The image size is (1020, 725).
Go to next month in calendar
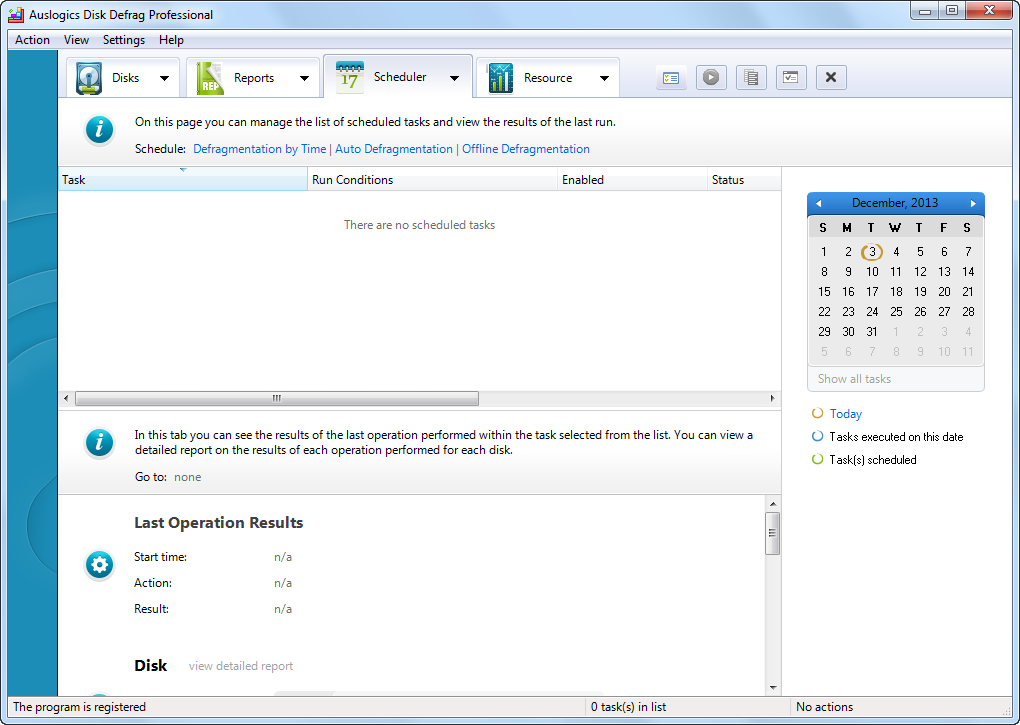[x=973, y=204]
